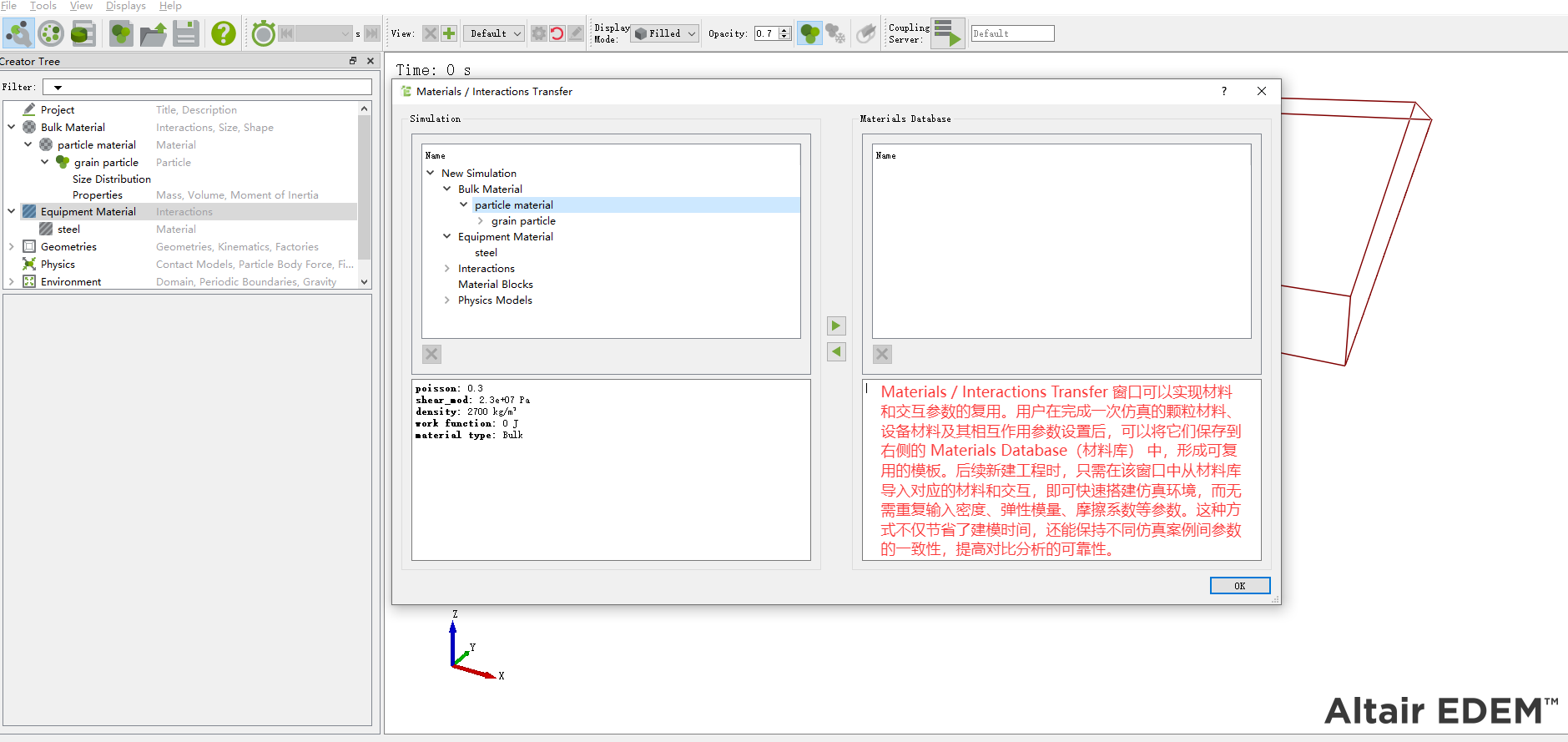Open the Displays menu
1568x742 pixels.
click(126, 6)
